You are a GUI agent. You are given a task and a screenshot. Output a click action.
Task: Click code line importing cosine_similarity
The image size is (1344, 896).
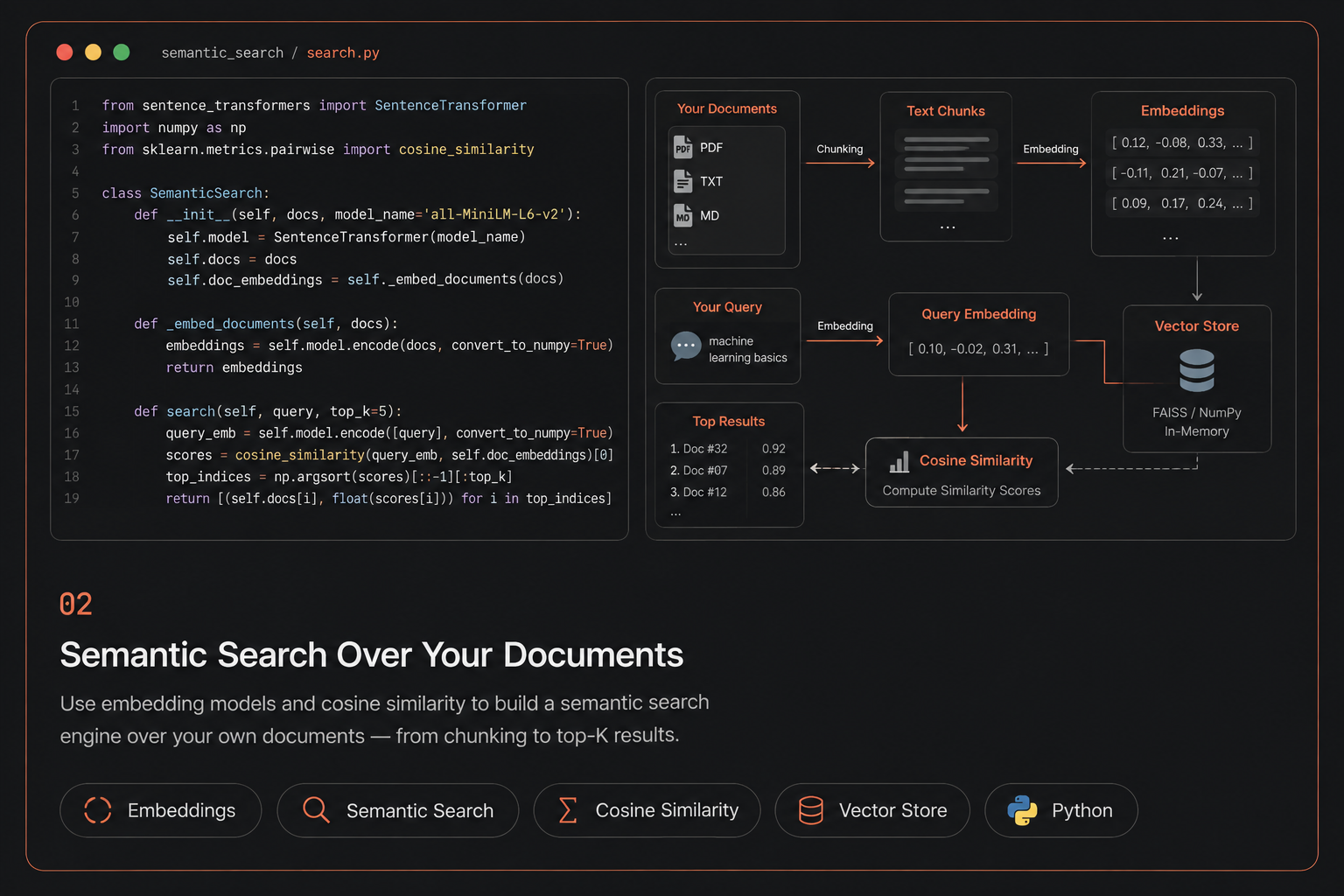point(318,150)
